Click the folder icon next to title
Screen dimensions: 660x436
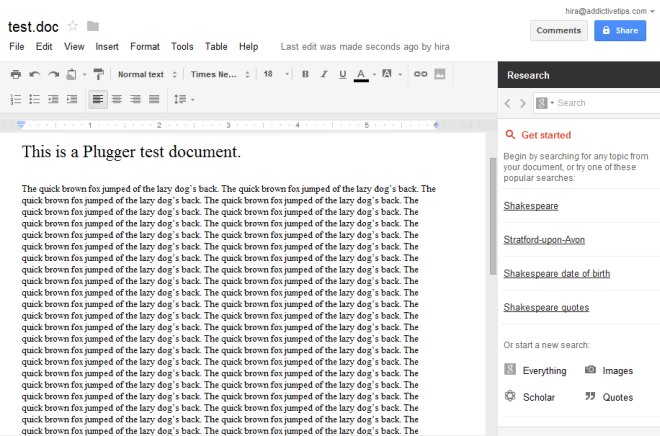pyautogui.click(x=93, y=26)
